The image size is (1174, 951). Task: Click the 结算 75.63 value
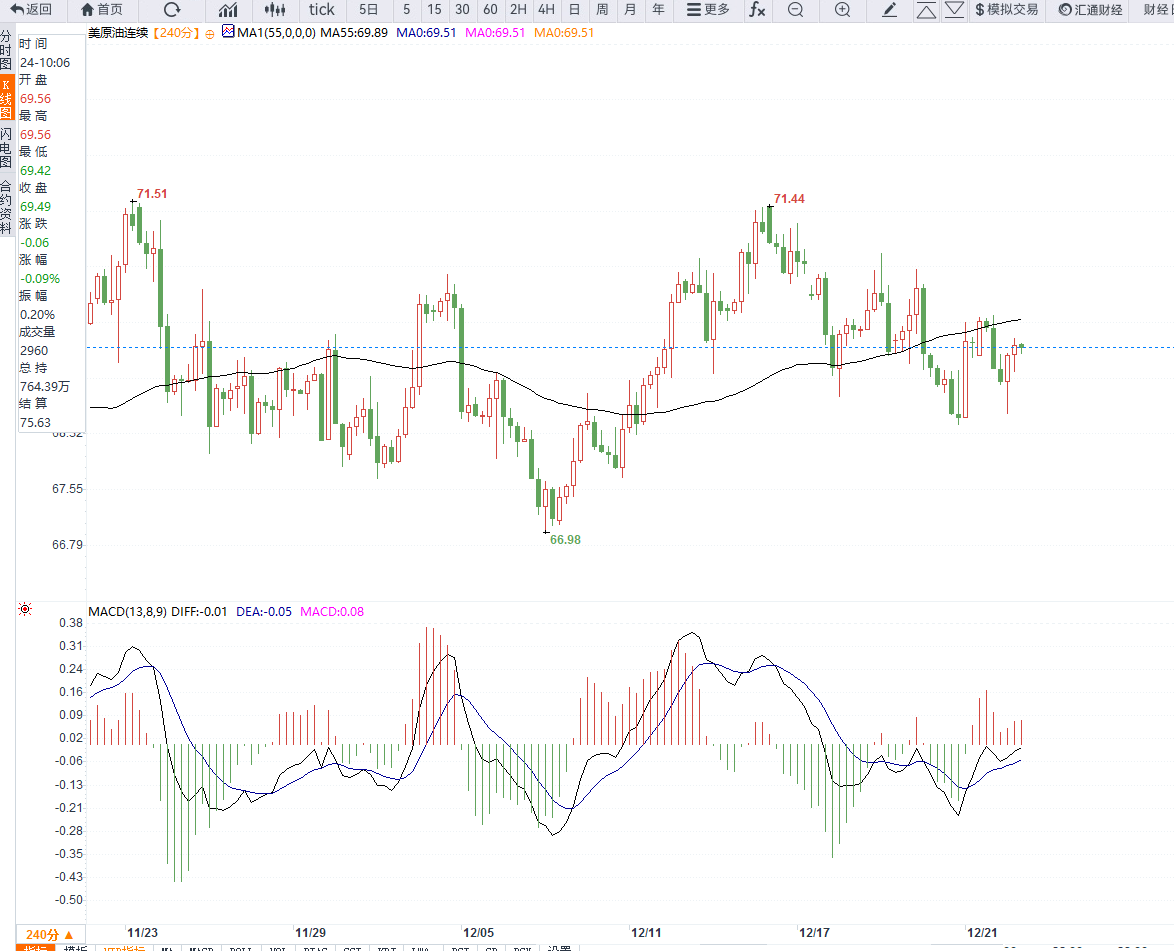tap(35, 423)
